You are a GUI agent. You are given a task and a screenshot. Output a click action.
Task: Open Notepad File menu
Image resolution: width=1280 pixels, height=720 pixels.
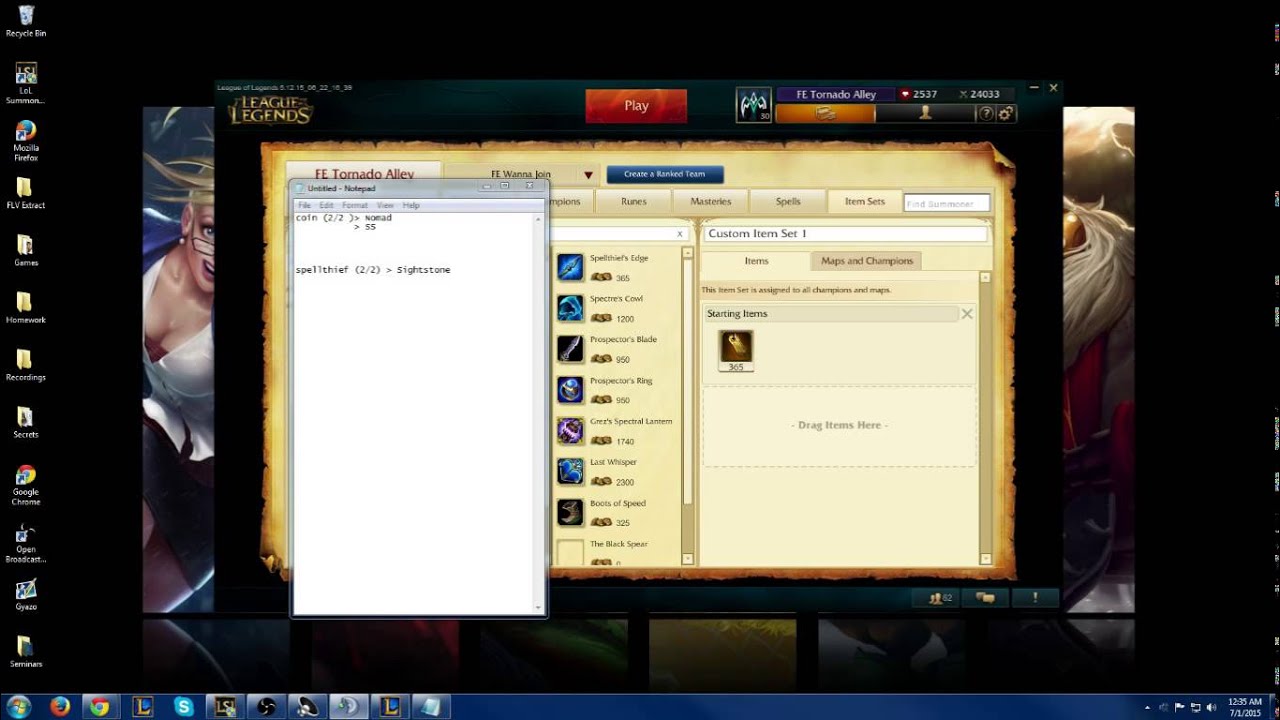(304, 205)
